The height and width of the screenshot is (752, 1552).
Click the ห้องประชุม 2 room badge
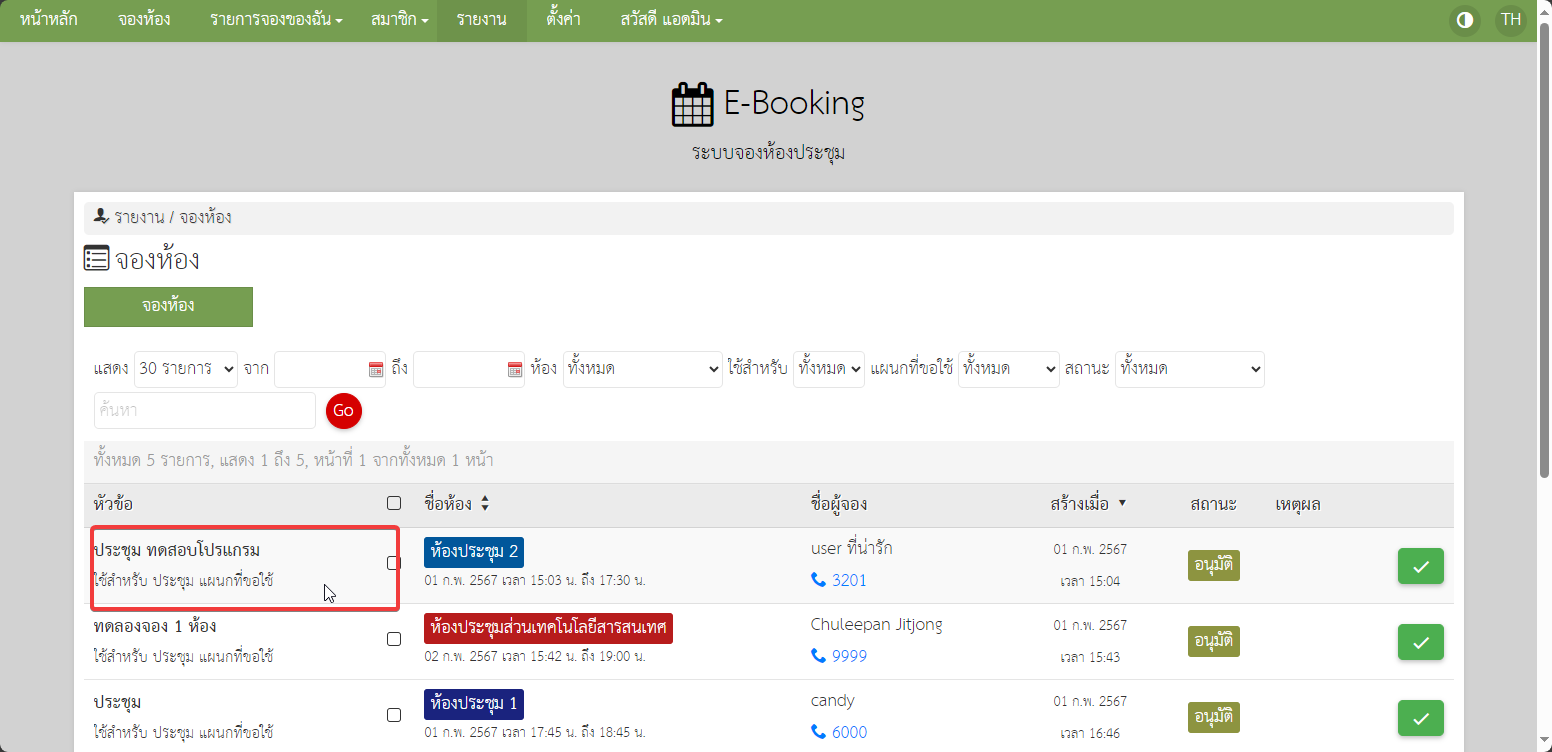pos(474,552)
